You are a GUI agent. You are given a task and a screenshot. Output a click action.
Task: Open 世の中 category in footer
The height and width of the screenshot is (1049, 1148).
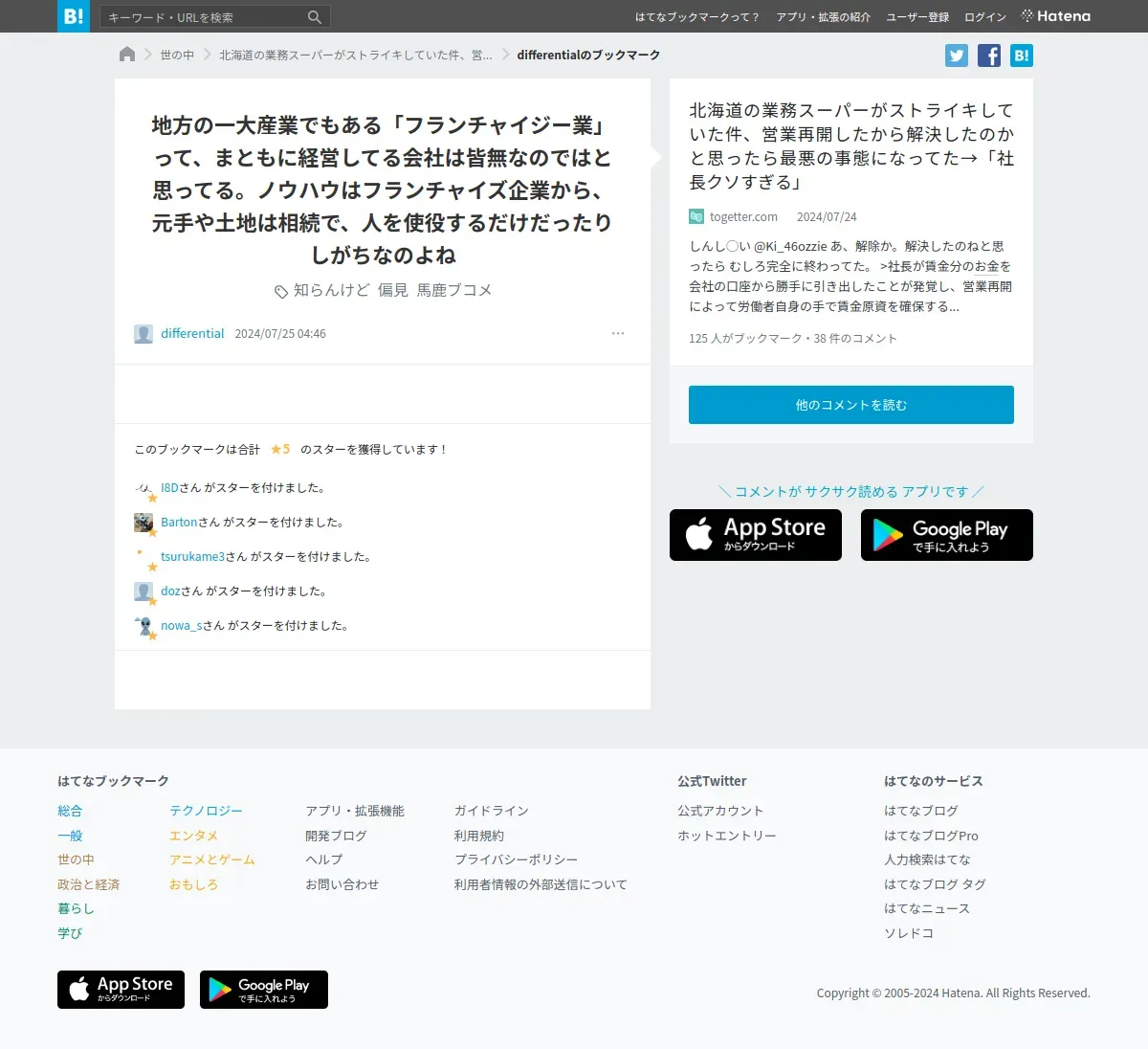[76, 859]
